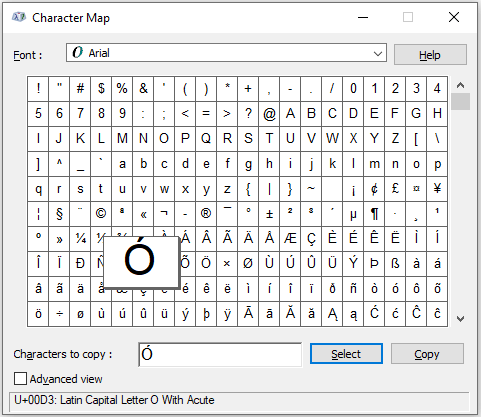
Task: Select the plus-minus ± symbol
Action: pos(269,214)
